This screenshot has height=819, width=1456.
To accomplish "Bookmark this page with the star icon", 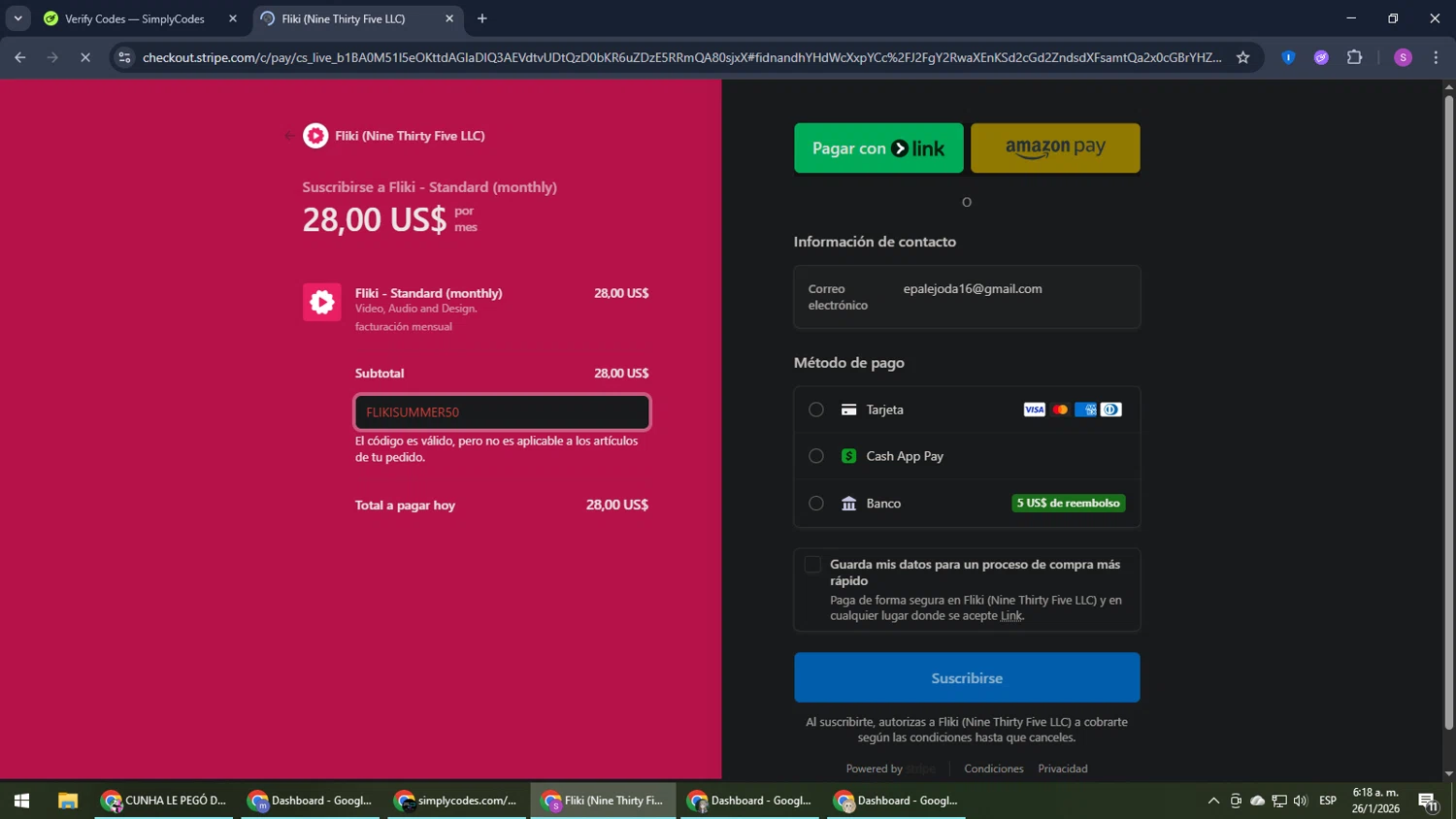I will [1242, 57].
